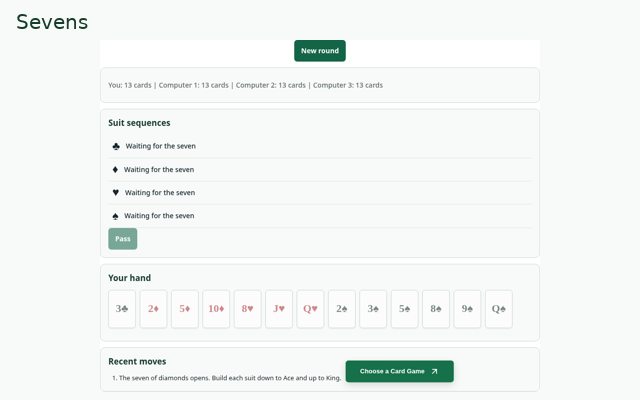Click the Sevens page title

coord(52,22)
